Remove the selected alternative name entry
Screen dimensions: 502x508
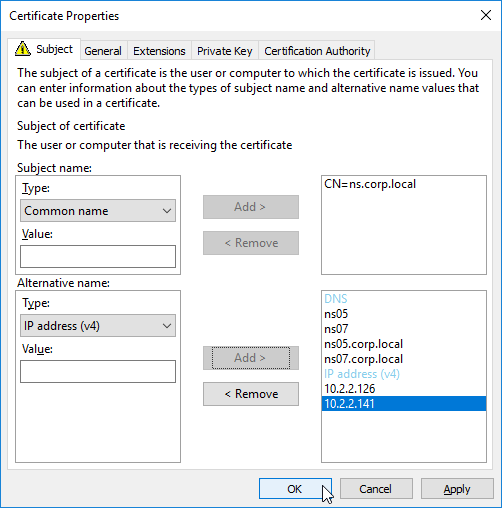(x=251, y=394)
